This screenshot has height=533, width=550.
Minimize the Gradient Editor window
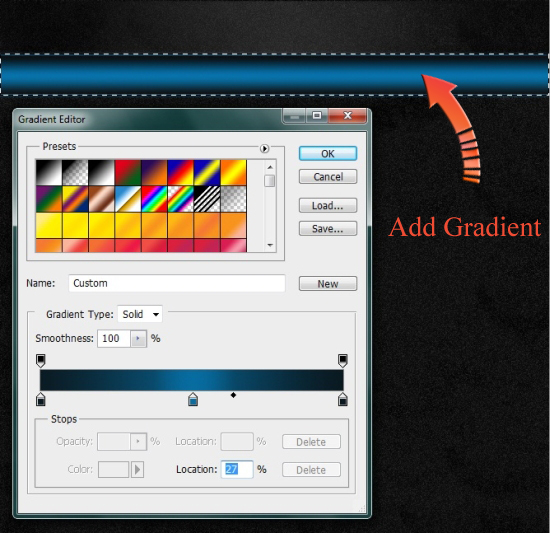click(x=294, y=115)
